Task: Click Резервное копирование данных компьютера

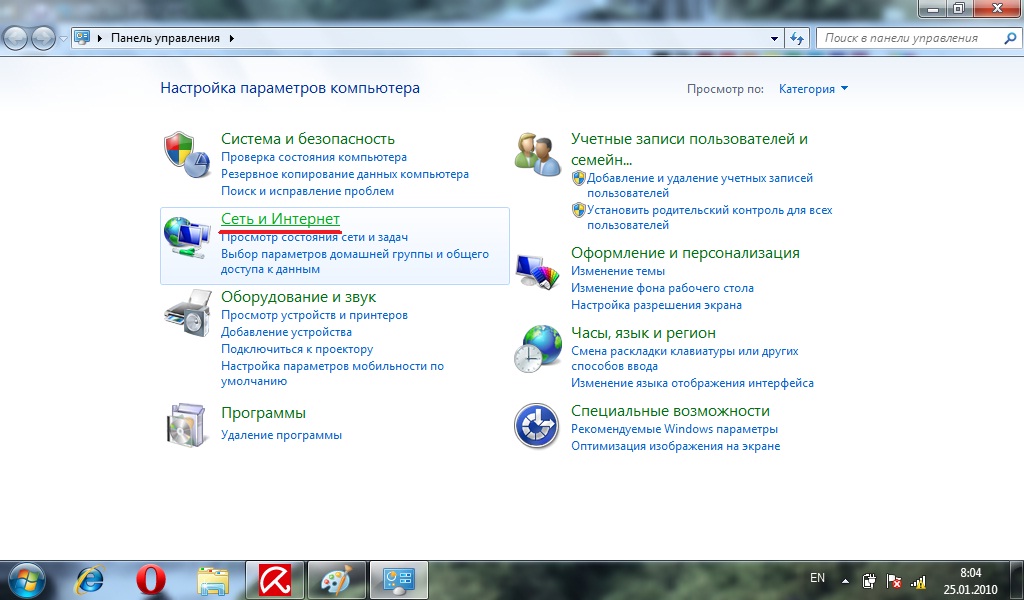Action: coord(345,174)
